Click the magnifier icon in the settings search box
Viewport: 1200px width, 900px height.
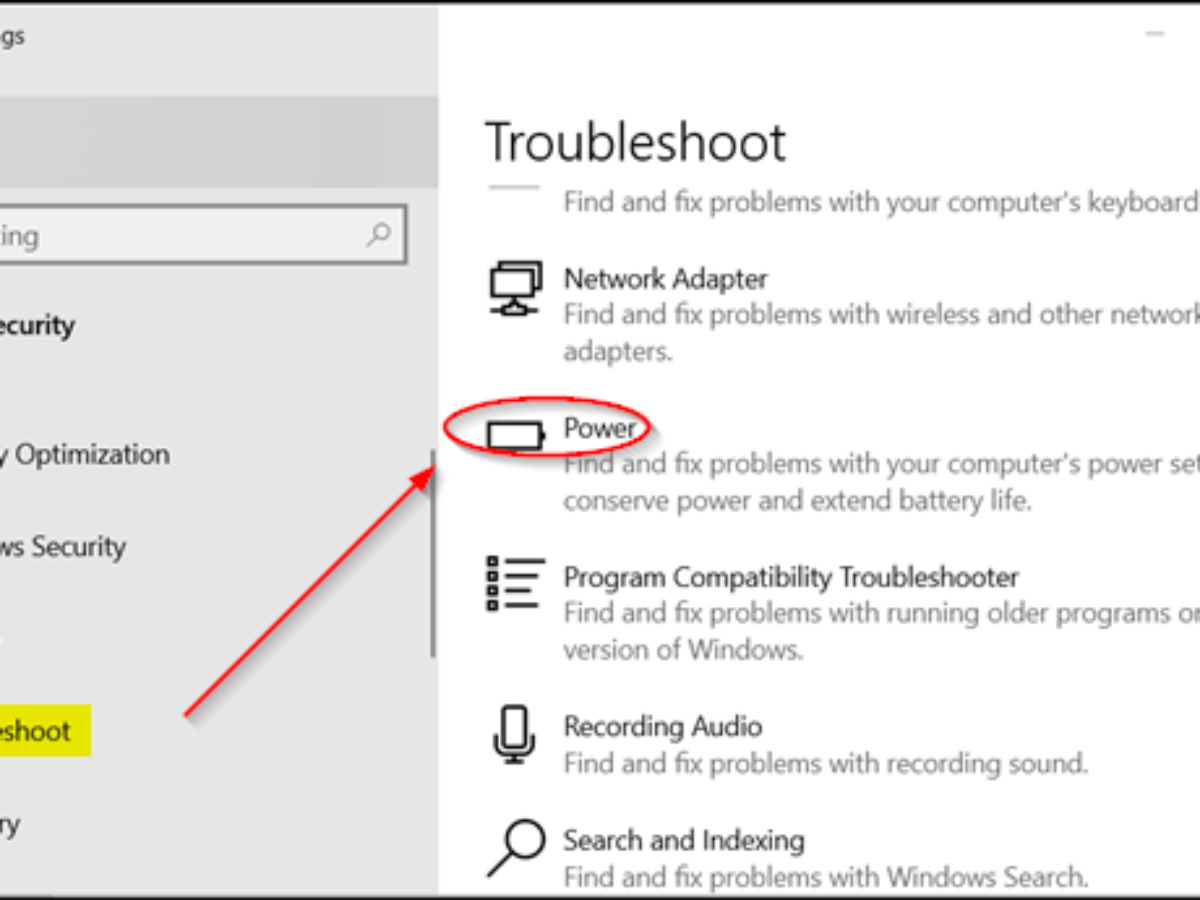coord(379,235)
